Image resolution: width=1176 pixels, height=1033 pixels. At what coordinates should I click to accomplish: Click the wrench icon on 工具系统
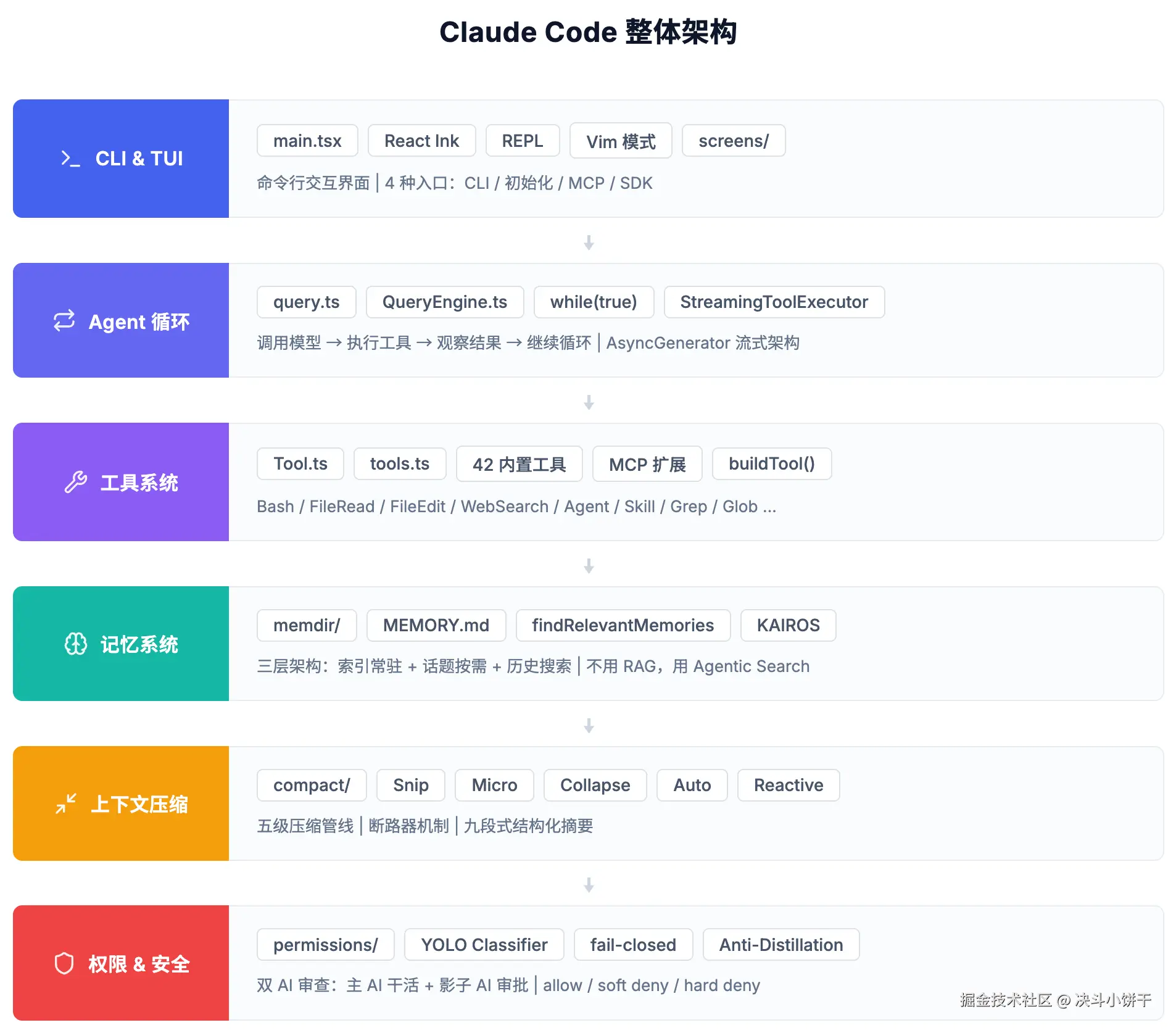point(75,482)
